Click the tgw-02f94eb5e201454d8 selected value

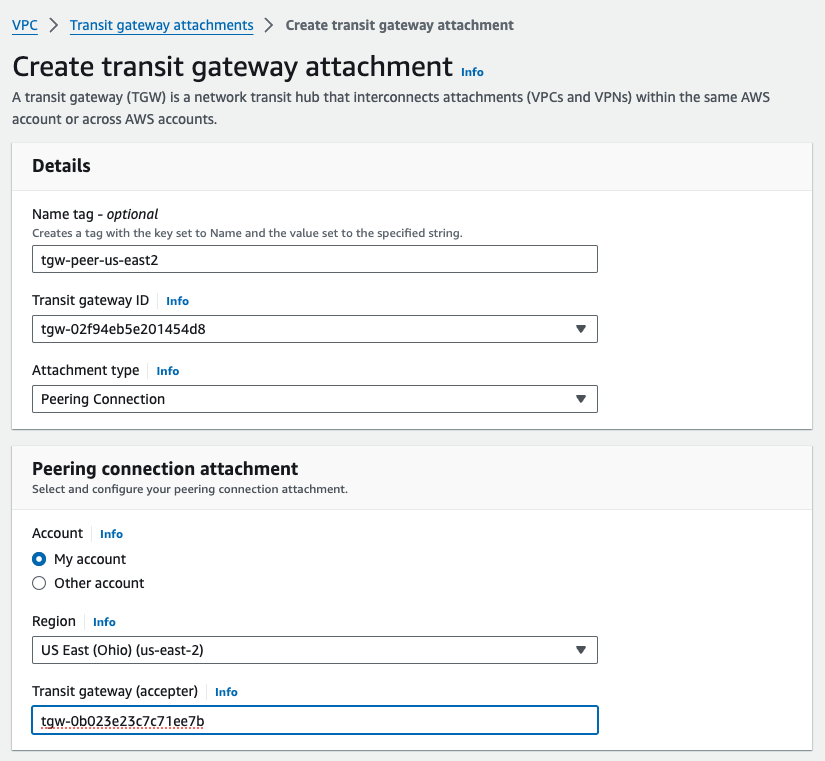(x=123, y=329)
